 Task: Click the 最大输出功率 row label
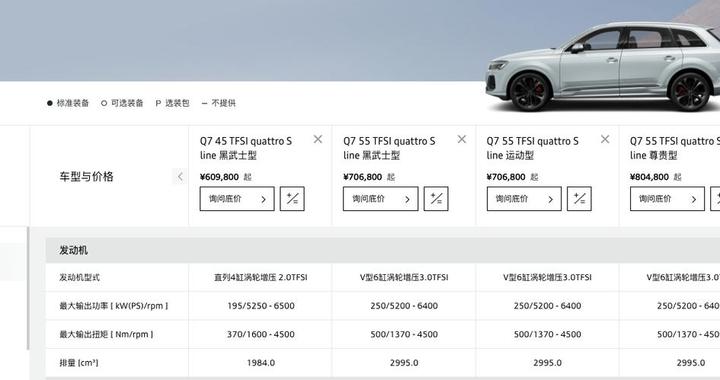pyautogui.click(x=113, y=306)
